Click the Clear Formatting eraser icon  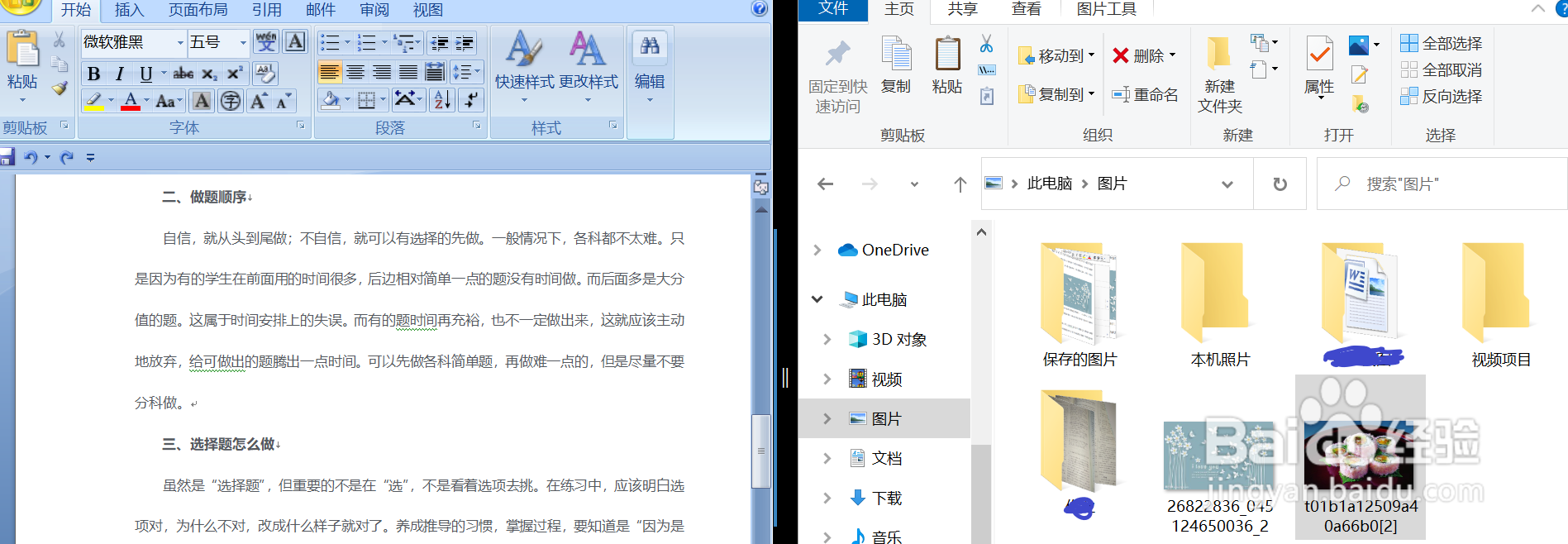(x=265, y=74)
